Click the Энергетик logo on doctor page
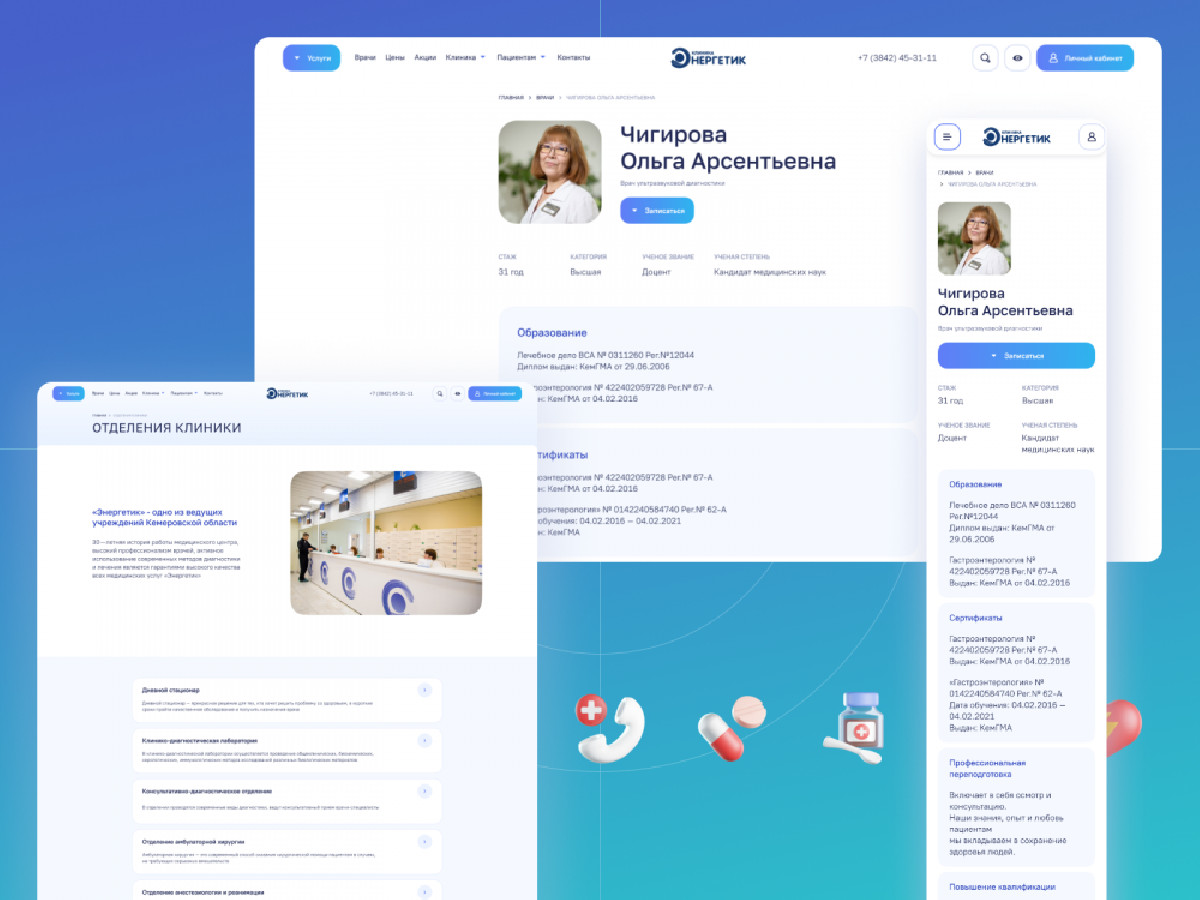Viewport: 1200px width, 900px height. coord(708,58)
